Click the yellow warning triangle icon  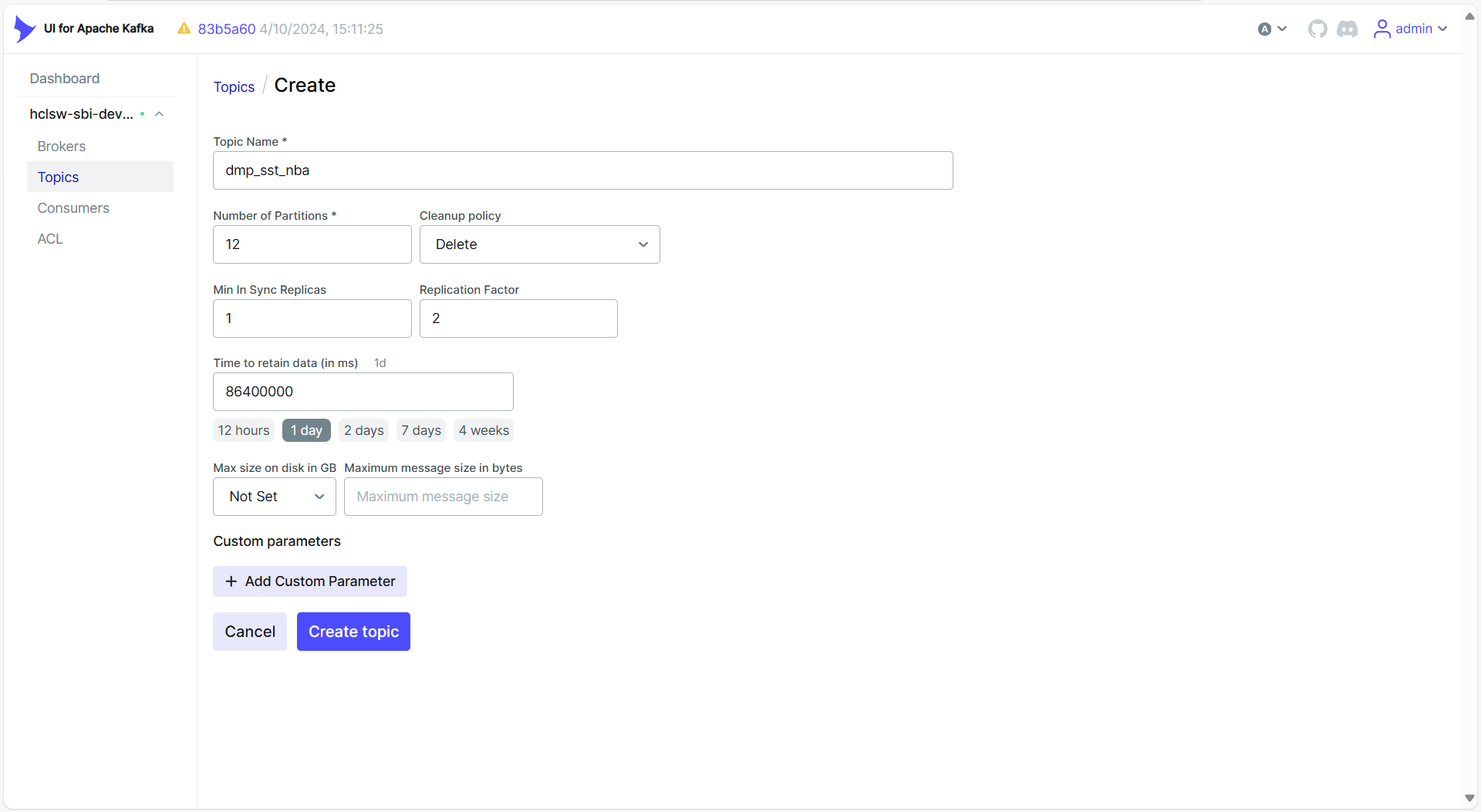[x=184, y=29]
